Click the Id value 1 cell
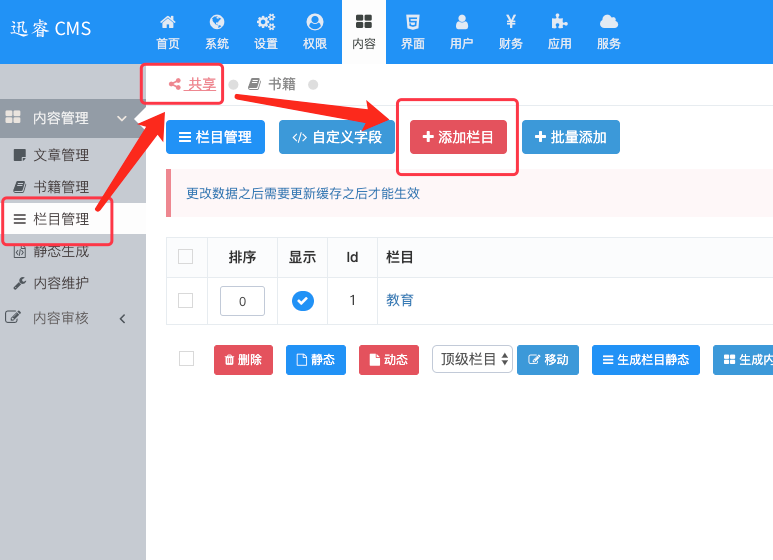Viewport: 773px width, 560px height. pyautogui.click(x=352, y=300)
